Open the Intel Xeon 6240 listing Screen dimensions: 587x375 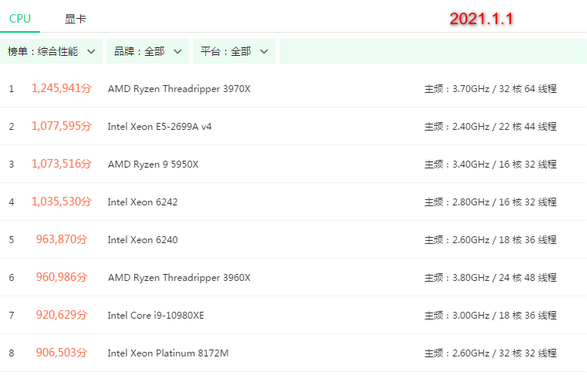[143, 240]
